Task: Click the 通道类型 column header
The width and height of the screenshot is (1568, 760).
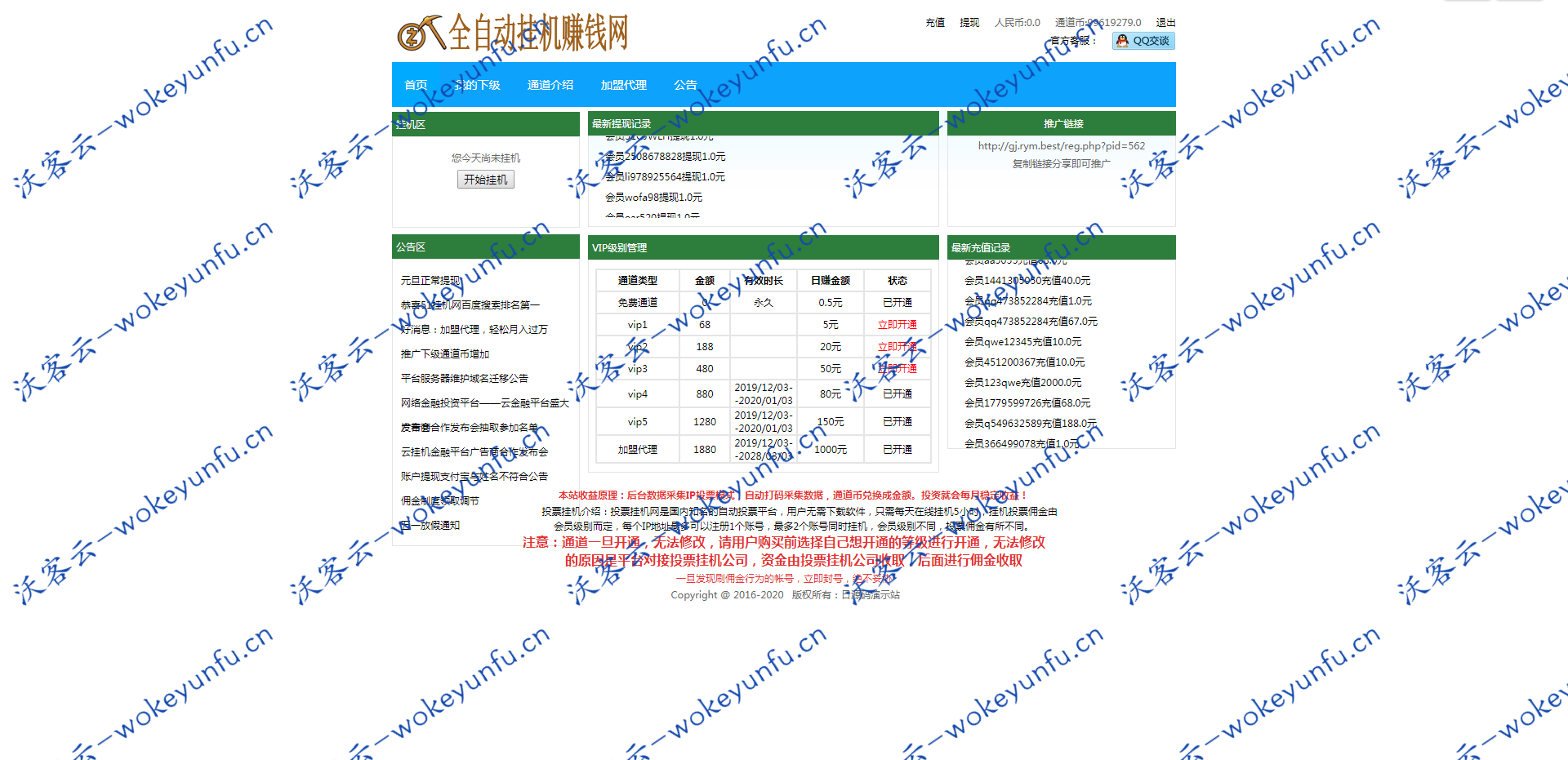Action: pos(638,281)
